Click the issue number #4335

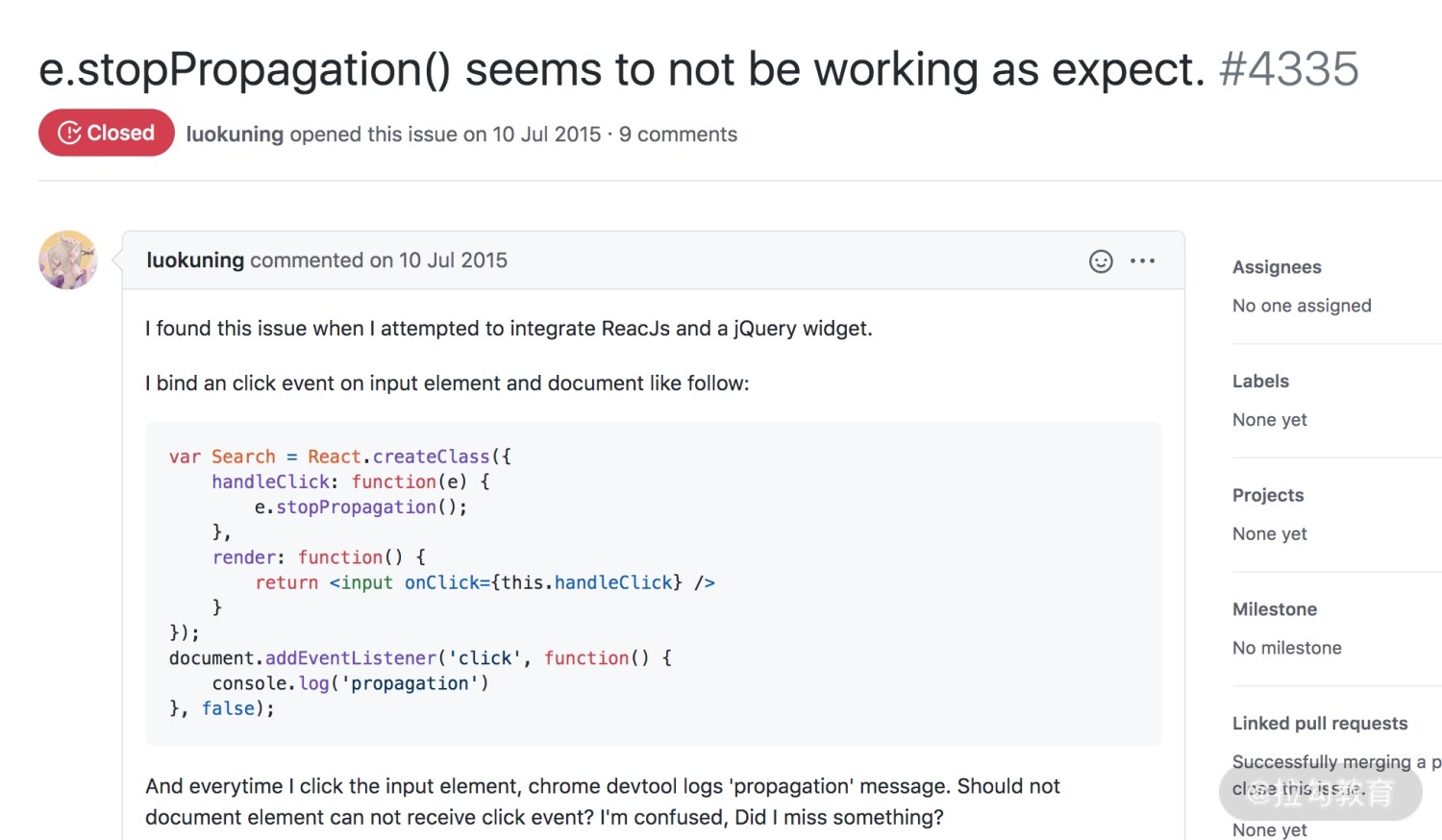(x=1289, y=69)
